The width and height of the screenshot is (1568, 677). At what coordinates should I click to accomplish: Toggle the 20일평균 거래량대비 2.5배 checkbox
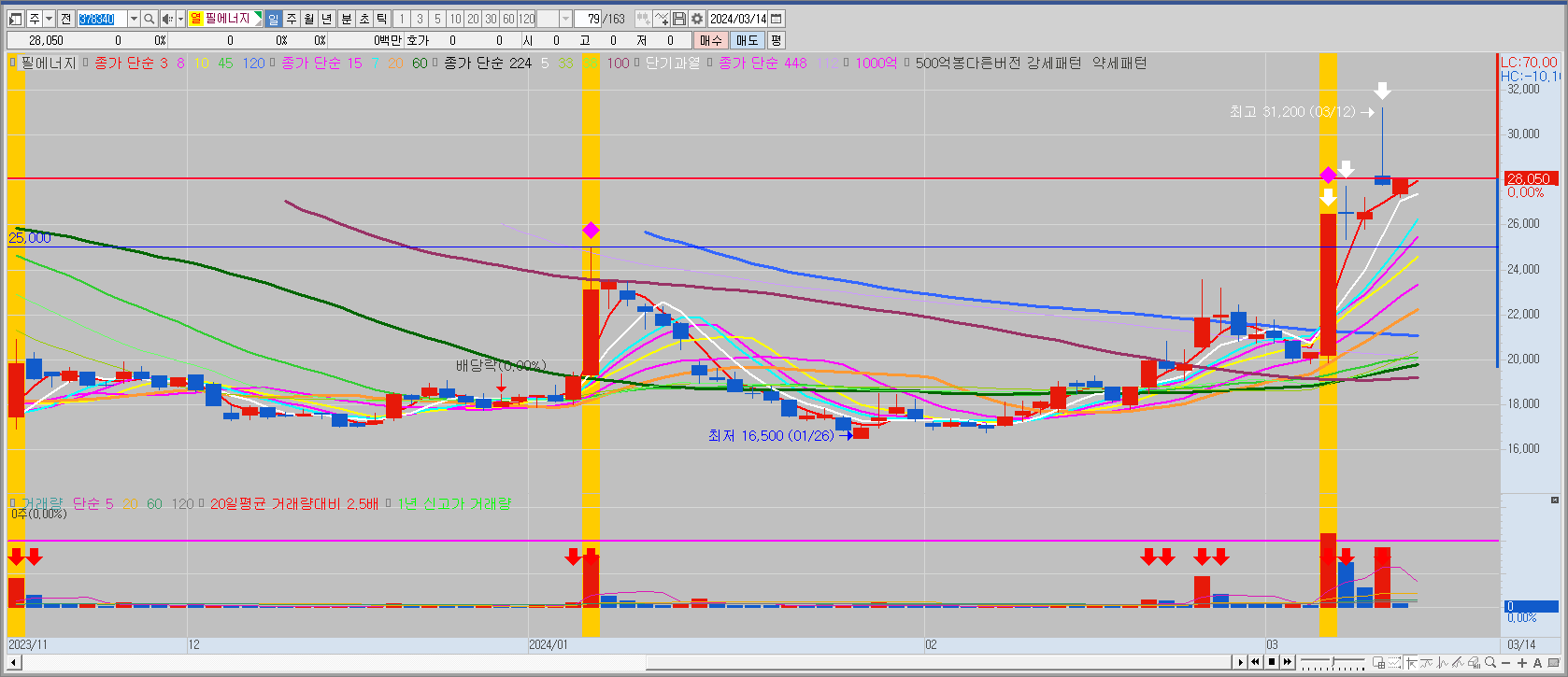point(202,503)
